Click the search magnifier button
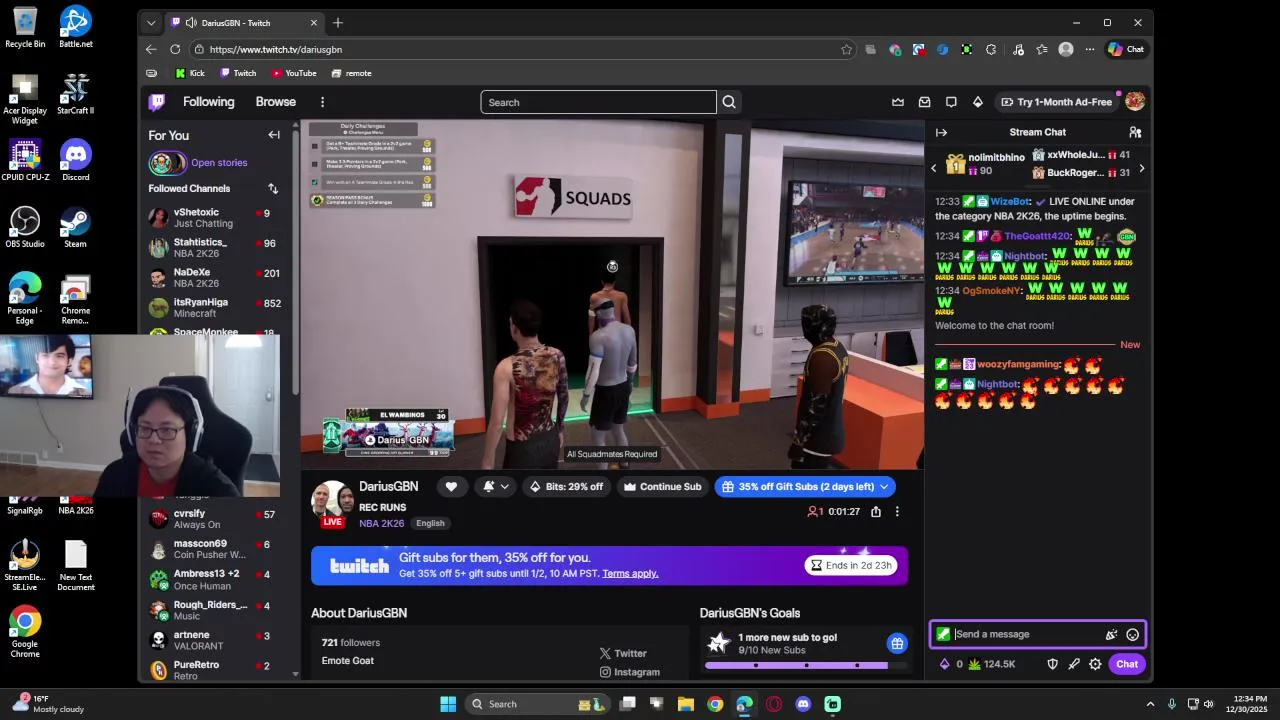The height and width of the screenshot is (720, 1280). 729,102
